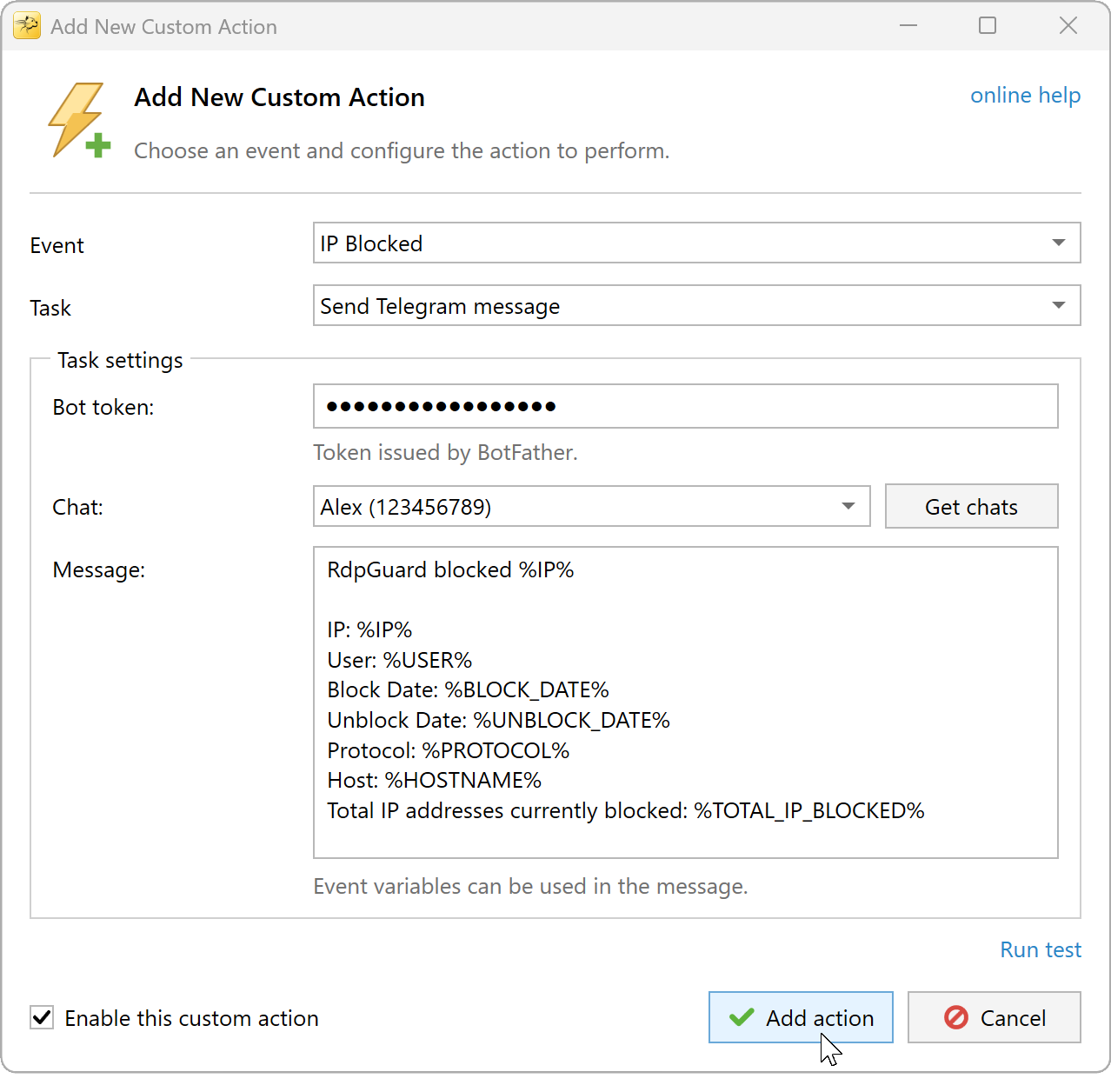Click the Get chats button
The width and height of the screenshot is (1111, 1092).
point(971,506)
